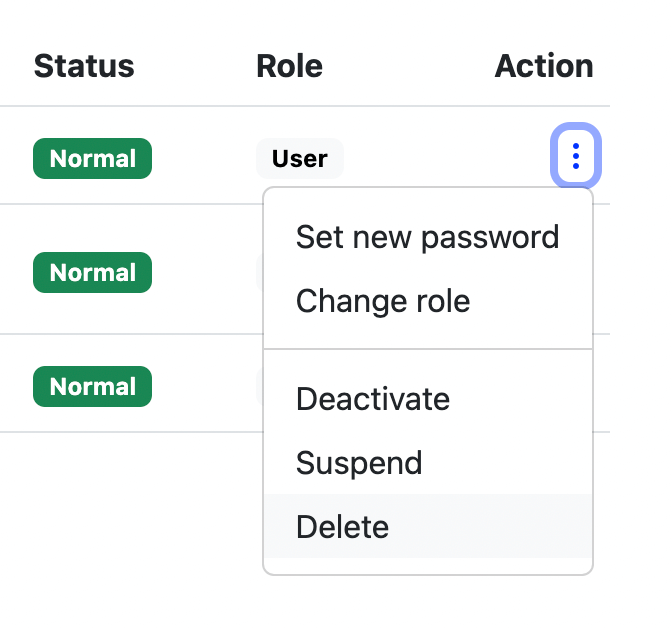Click the Normal status badge in first row

(92, 159)
